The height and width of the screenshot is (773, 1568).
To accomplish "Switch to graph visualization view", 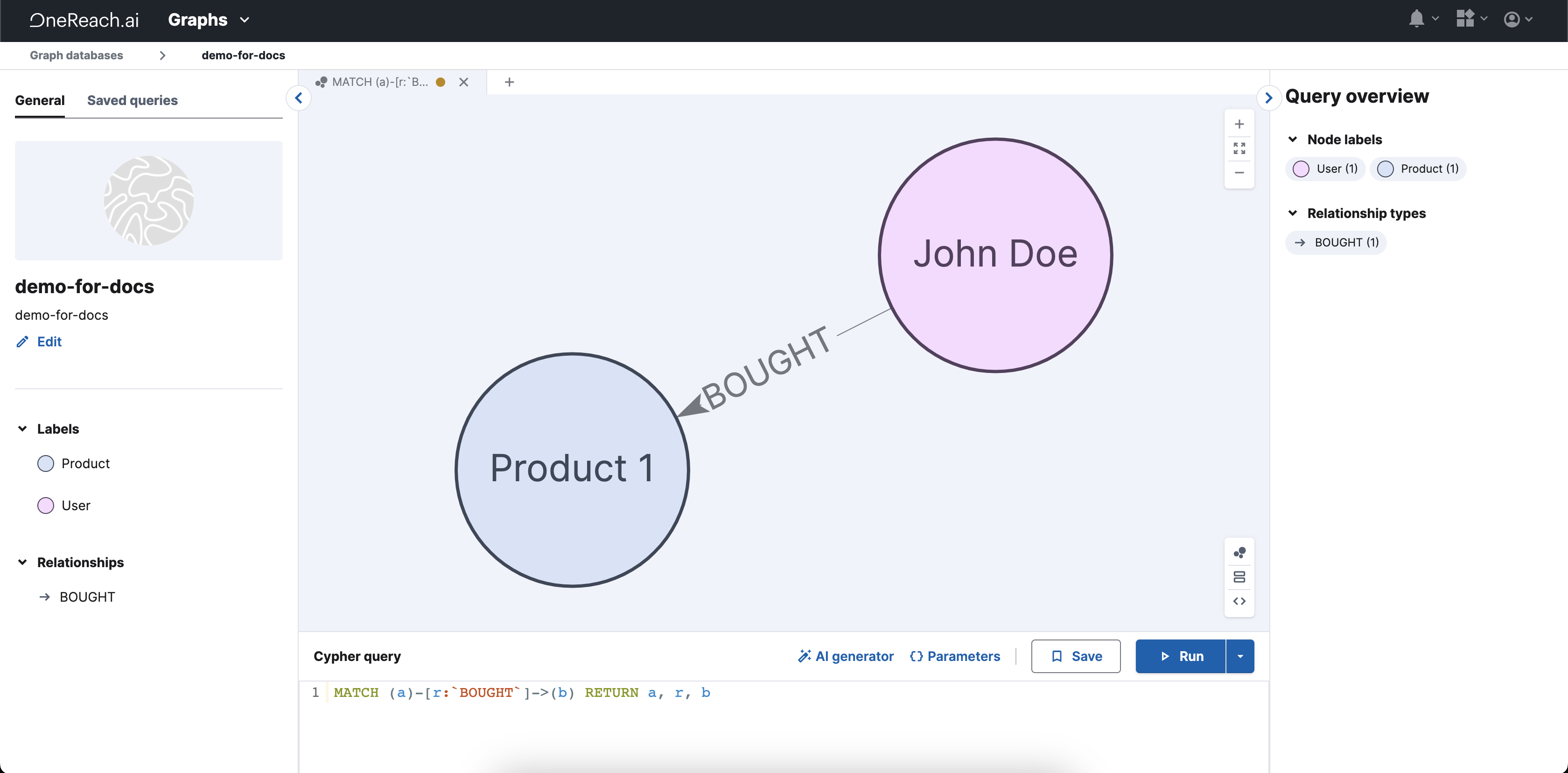I will click(x=1239, y=553).
